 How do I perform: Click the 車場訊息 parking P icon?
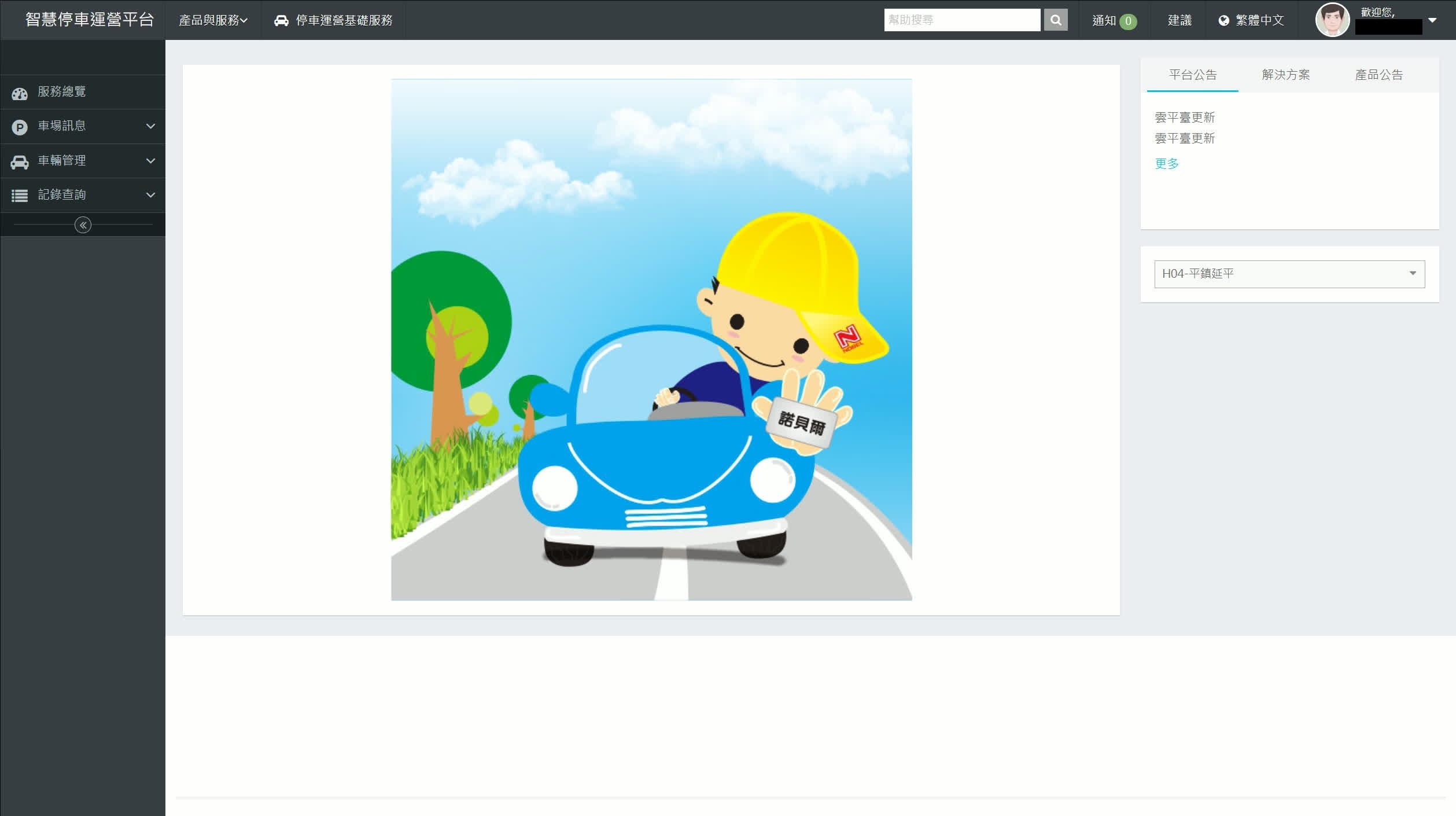20,127
